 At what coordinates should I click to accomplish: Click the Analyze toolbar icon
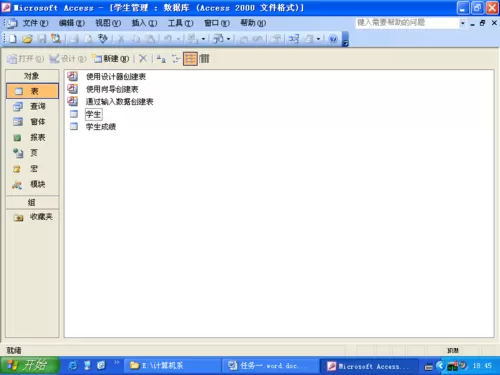(x=218, y=39)
